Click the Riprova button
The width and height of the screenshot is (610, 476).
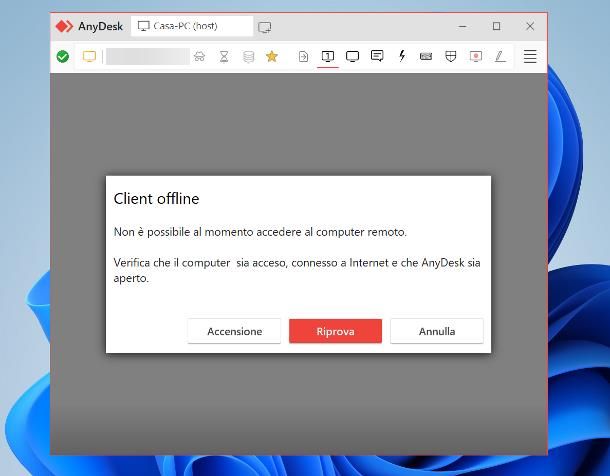(x=335, y=331)
